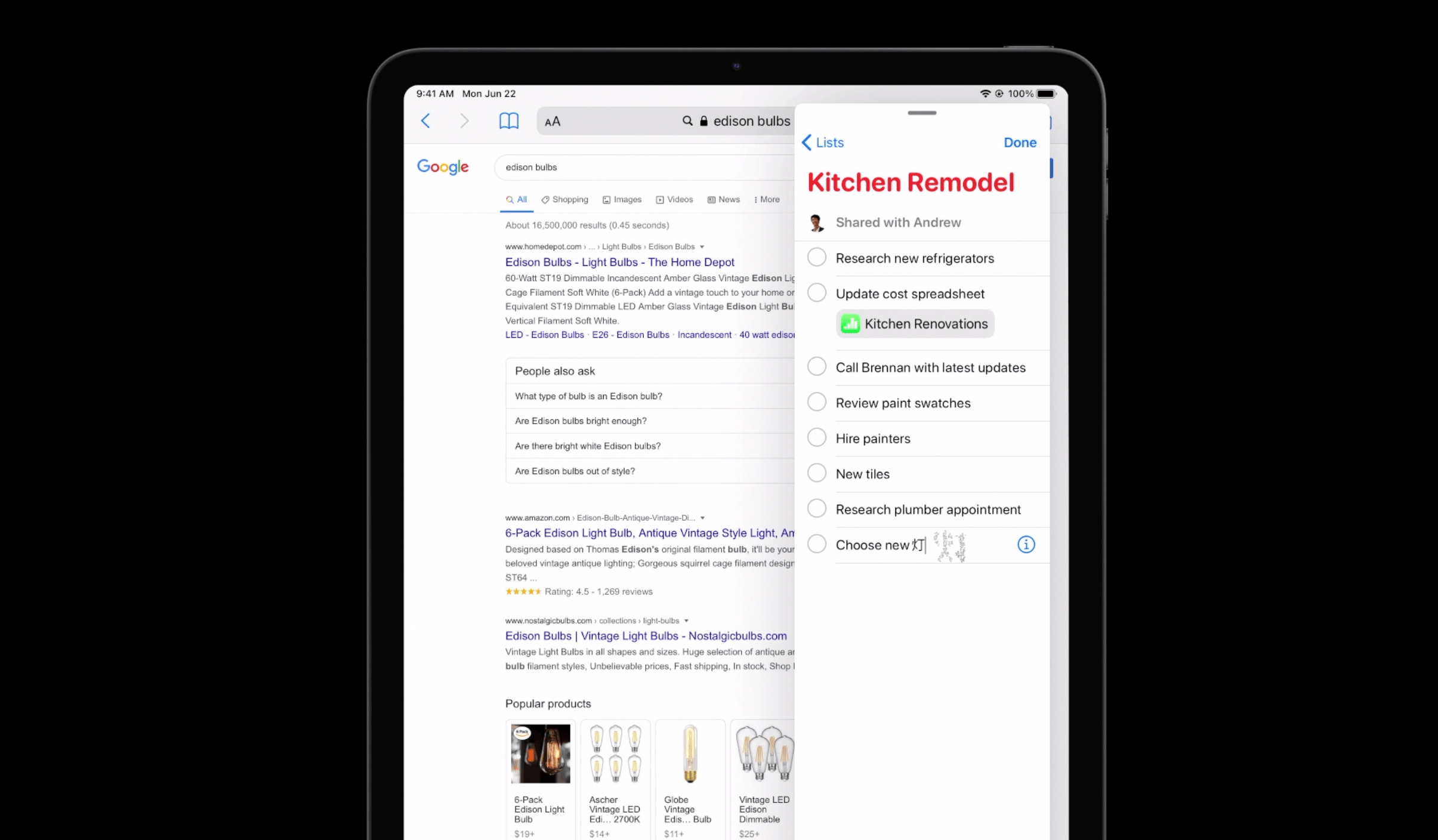The height and width of the screenshot is (840, 1438).
Task: Expand Are there bright white Edison bulbs
Action: coord(650,446)
